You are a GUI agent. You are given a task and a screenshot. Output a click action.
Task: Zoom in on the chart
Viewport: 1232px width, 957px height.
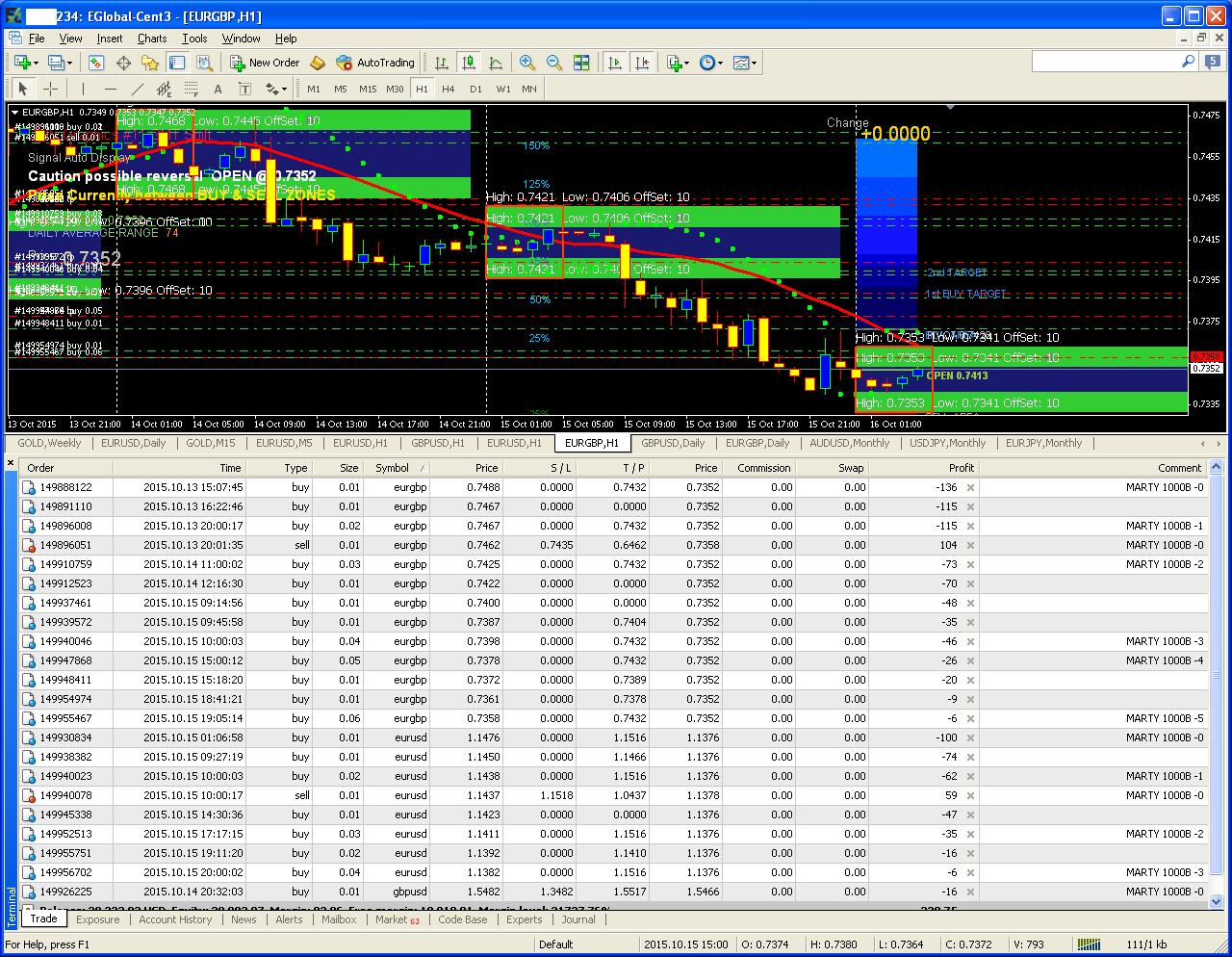click(527, 63)
